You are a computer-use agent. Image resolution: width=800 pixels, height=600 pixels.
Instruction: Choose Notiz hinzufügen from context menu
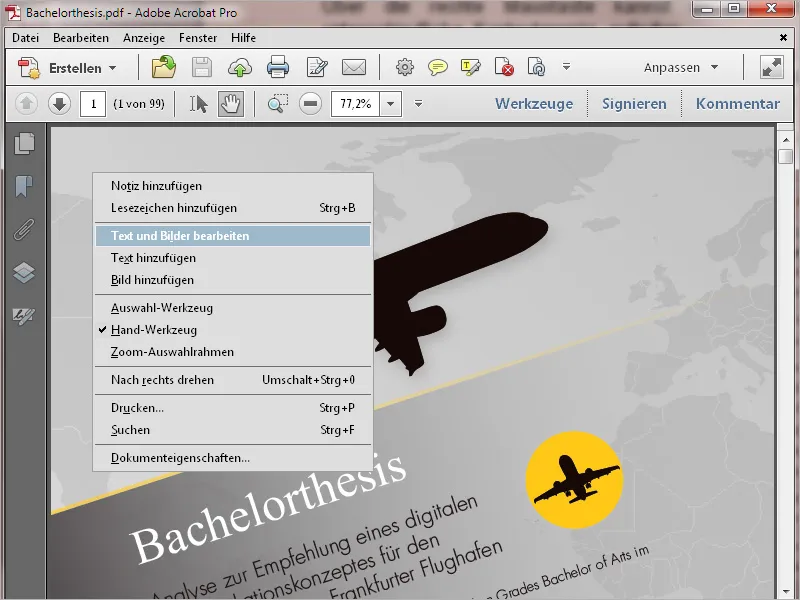click(233, 186)
